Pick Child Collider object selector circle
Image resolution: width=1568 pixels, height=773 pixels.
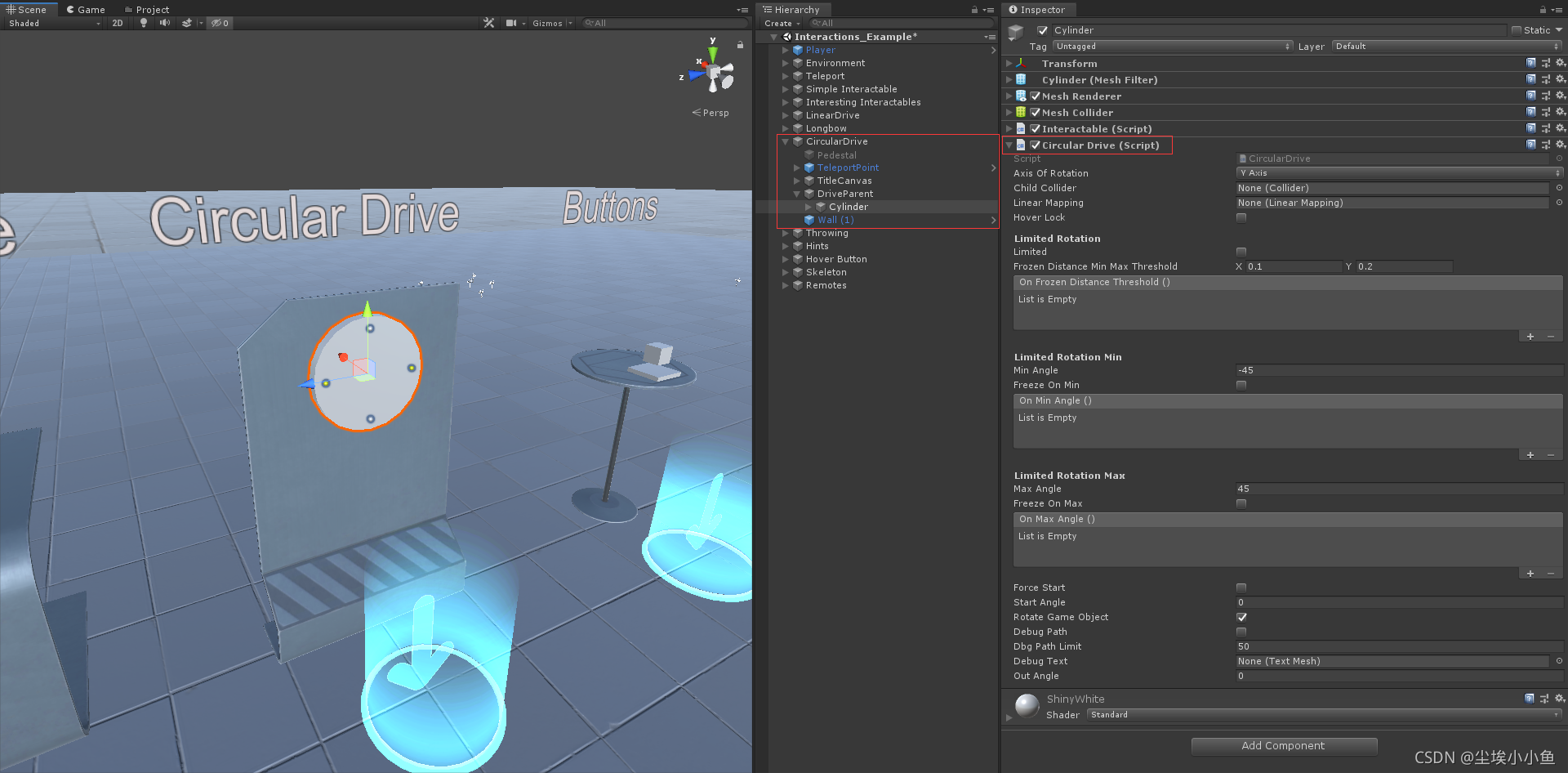pos(1559,188)
